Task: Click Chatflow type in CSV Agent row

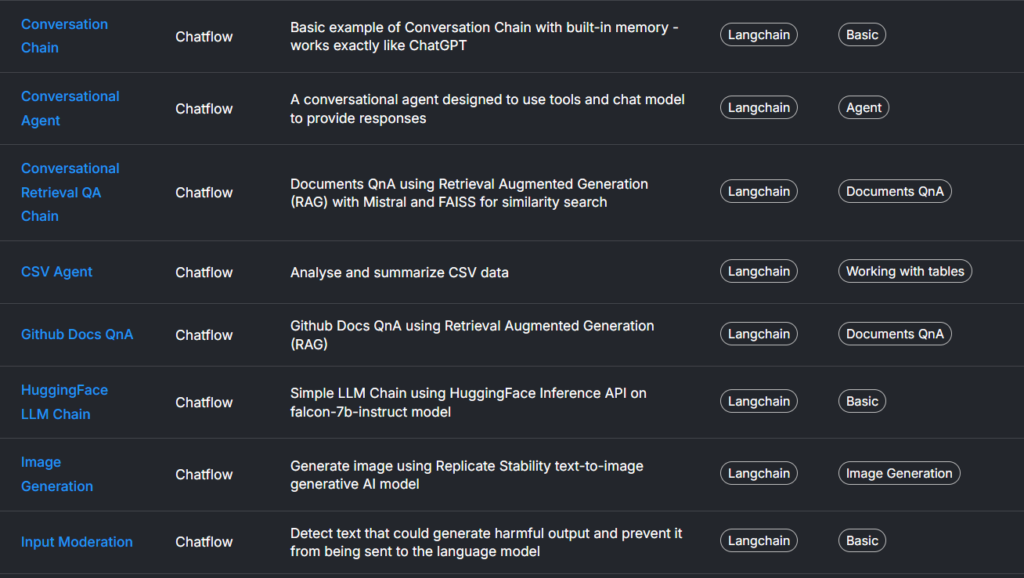Action: click(204, 272)
